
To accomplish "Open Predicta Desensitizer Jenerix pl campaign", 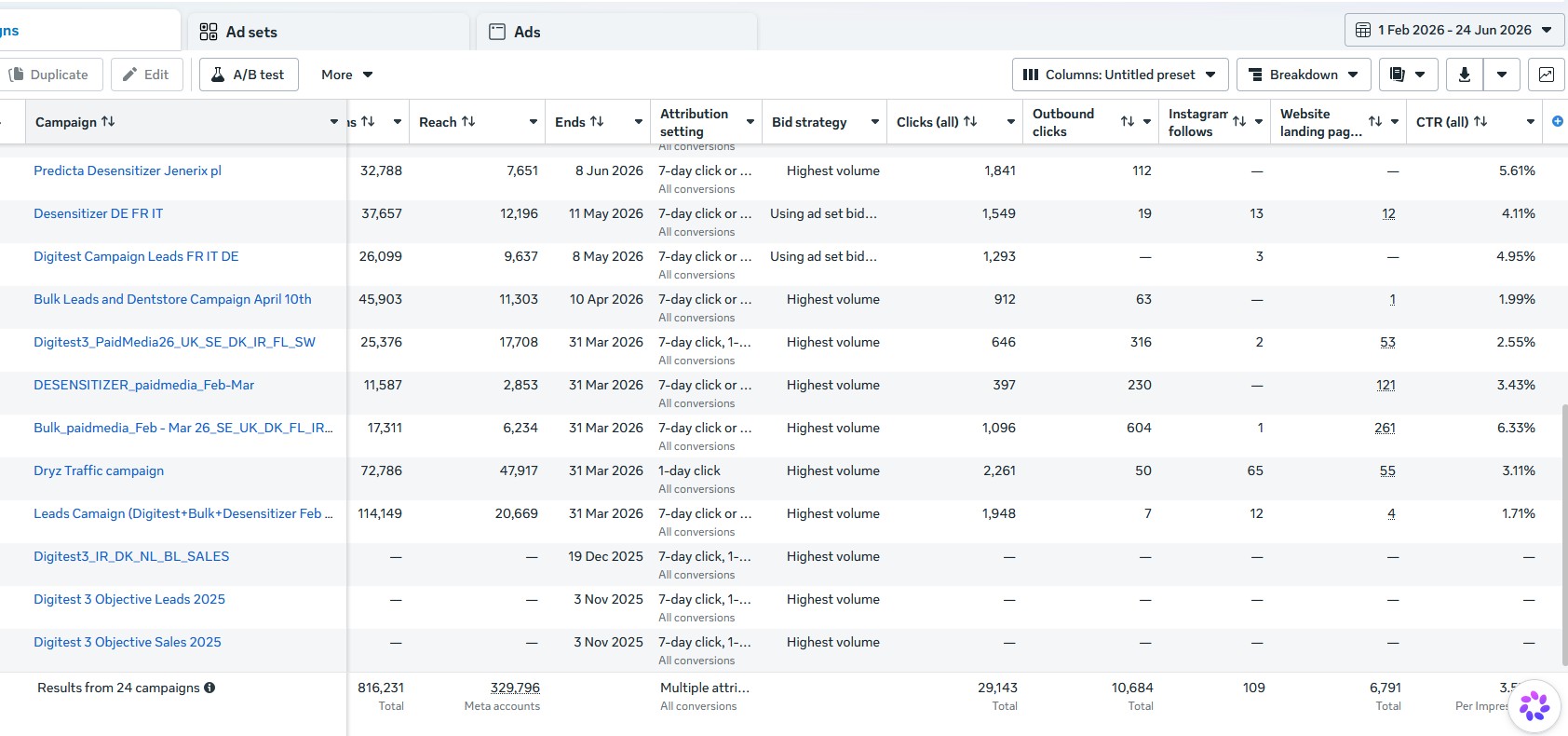I will 128,170.
